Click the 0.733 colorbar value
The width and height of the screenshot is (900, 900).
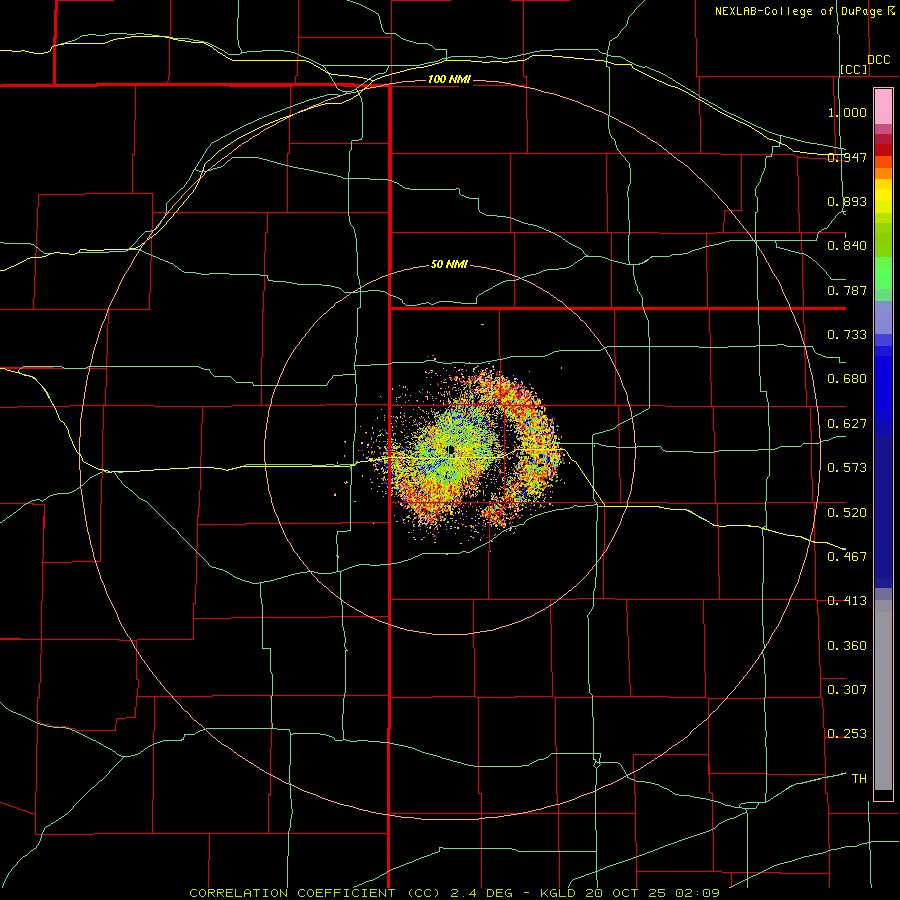click(847, 335)
